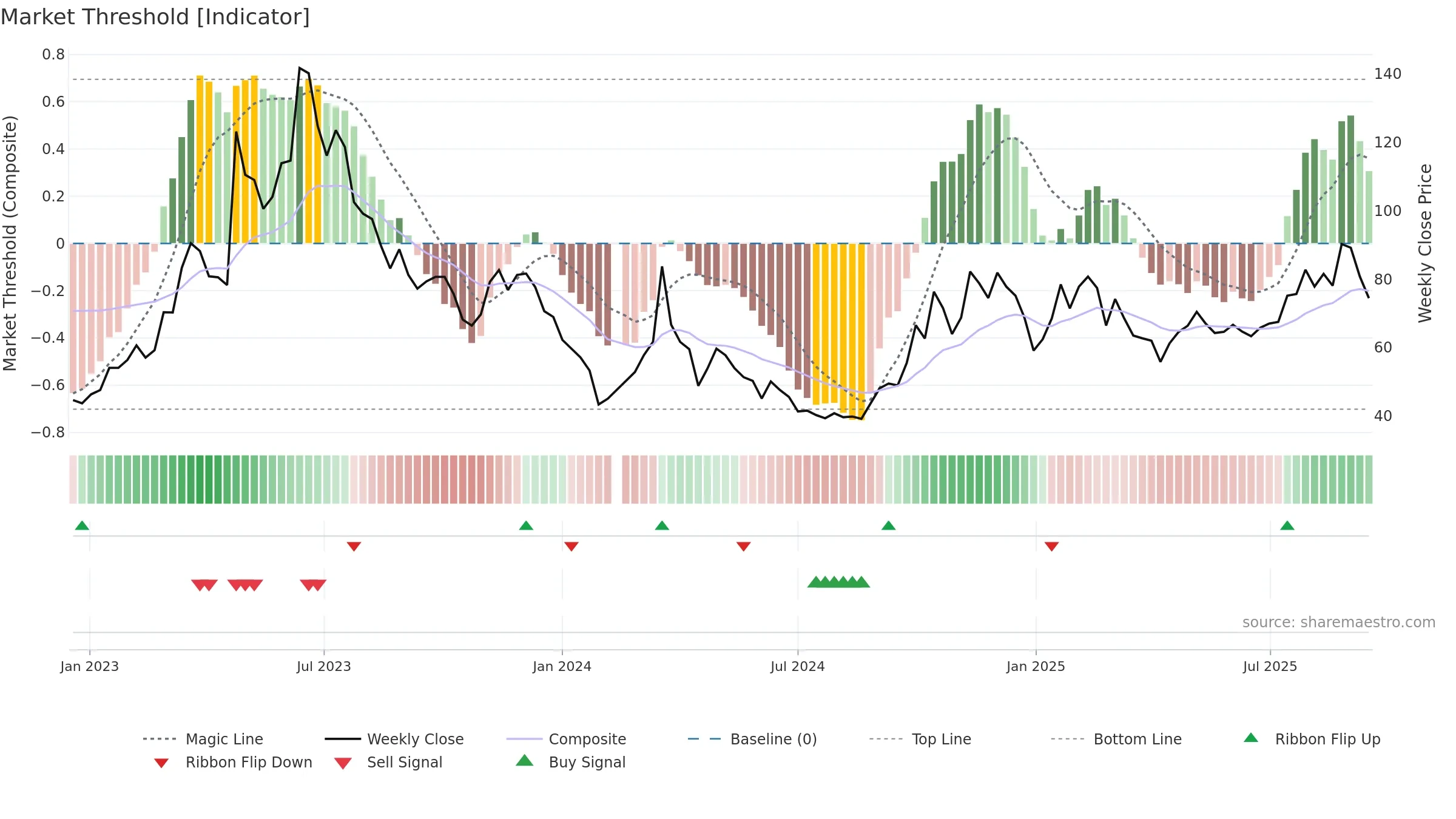Click the Jan 2023 x-axis label
Viewport: 1456px width, 819px height.
90,667
